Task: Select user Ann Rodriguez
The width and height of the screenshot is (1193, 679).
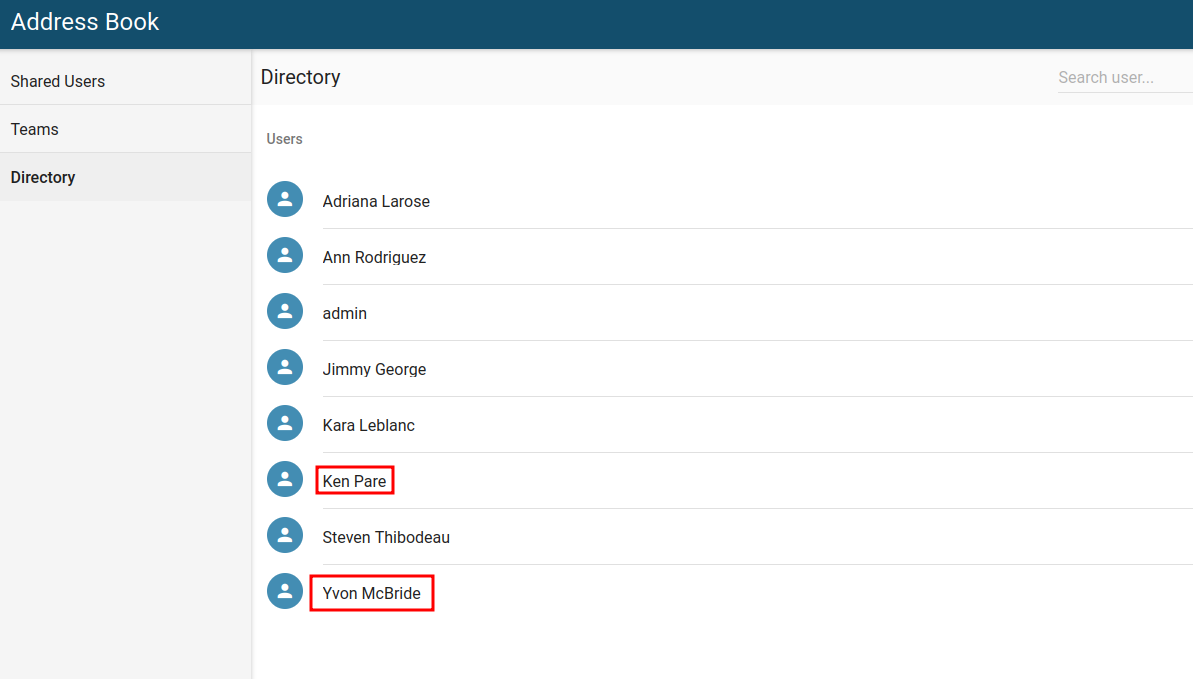Action: [374, 257]
